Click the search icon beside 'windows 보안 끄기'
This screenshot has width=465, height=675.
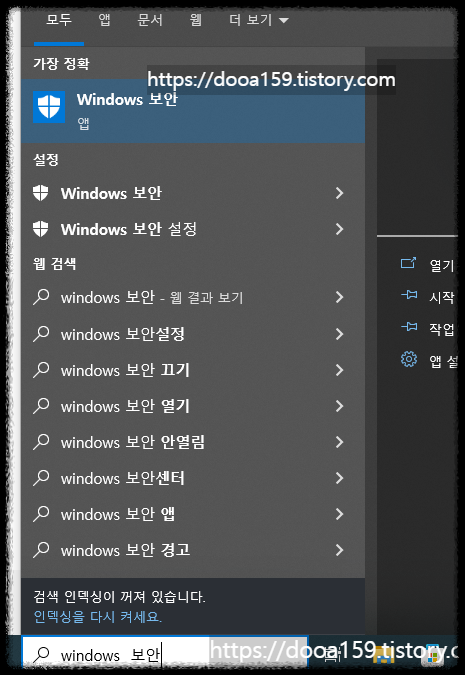(41, 370)
